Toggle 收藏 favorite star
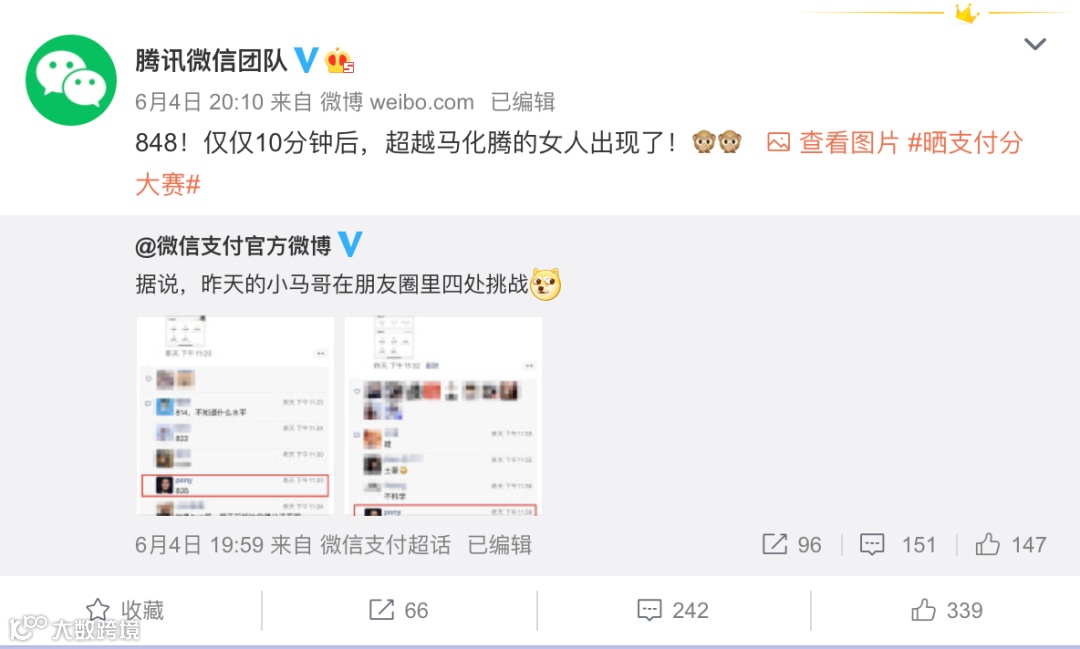The height and width of the screenshot is (649, 1080). coord(125,610)
